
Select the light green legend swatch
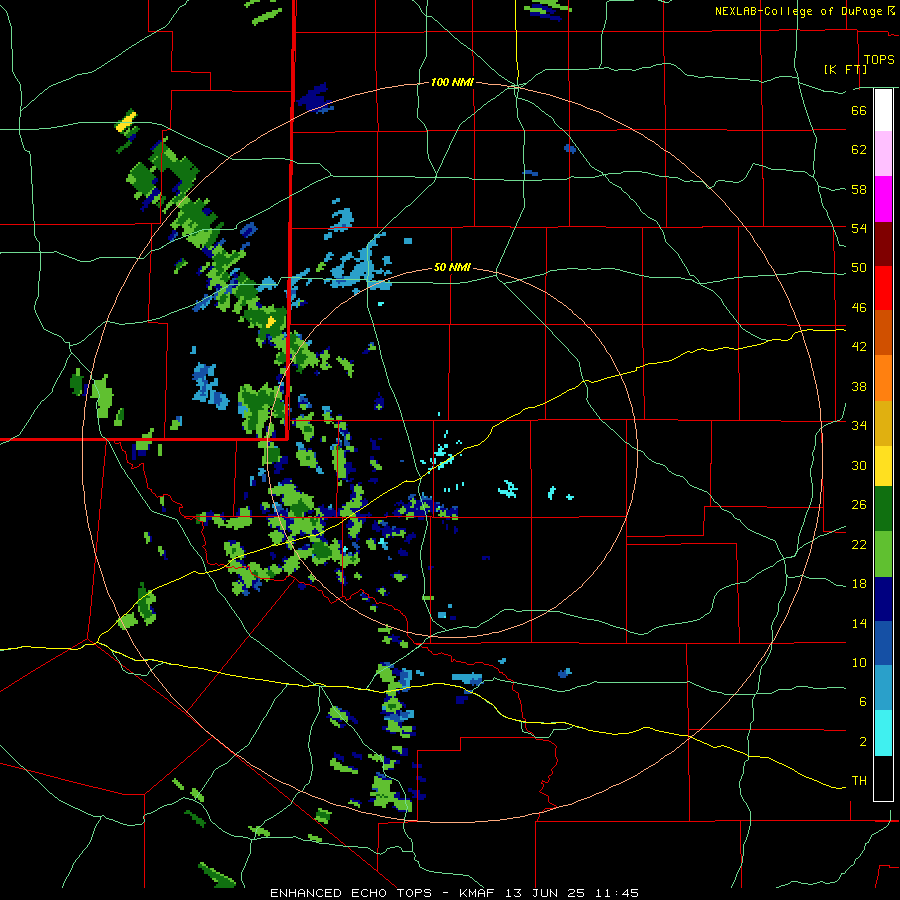(883, 554)
